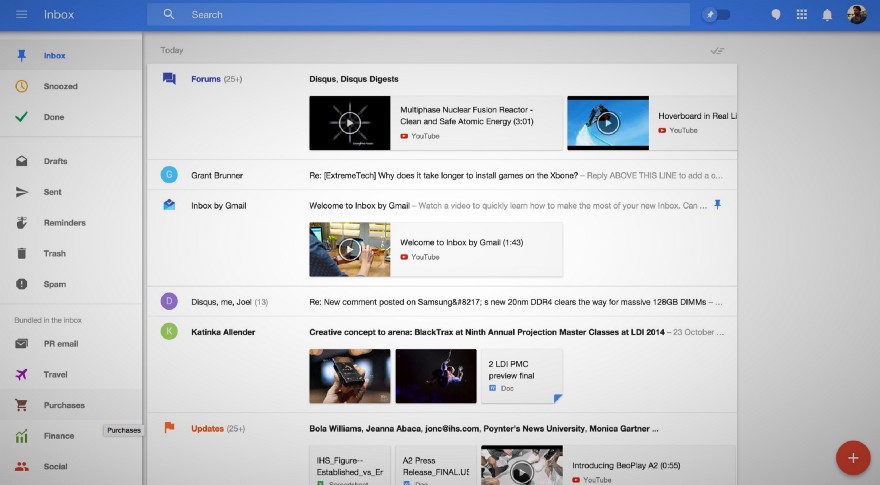Sweep Today's emails with checkmark icon
The image size is (880, 485).
(x=717, y=51)
